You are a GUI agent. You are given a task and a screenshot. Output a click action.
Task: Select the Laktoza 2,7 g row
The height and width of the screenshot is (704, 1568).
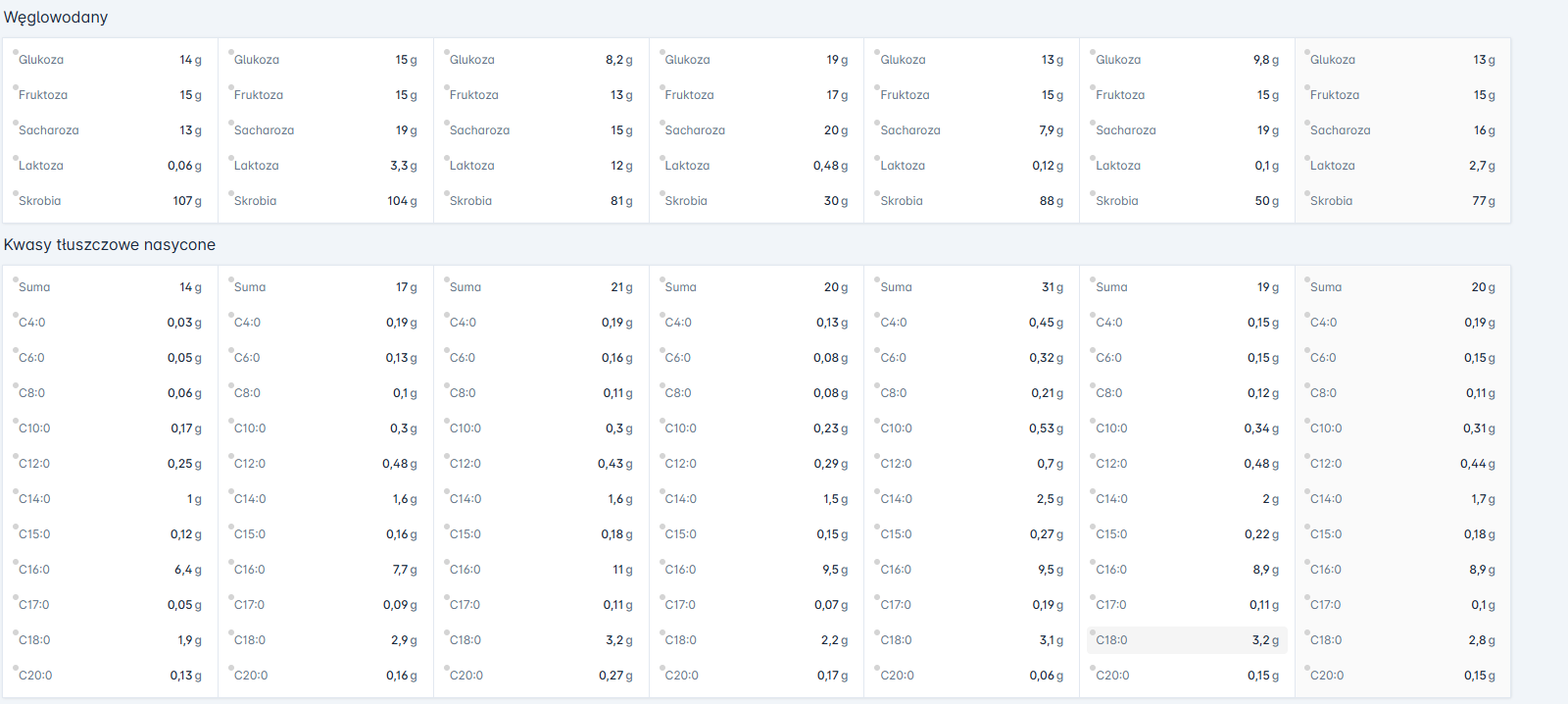(x=1402, y=166)
